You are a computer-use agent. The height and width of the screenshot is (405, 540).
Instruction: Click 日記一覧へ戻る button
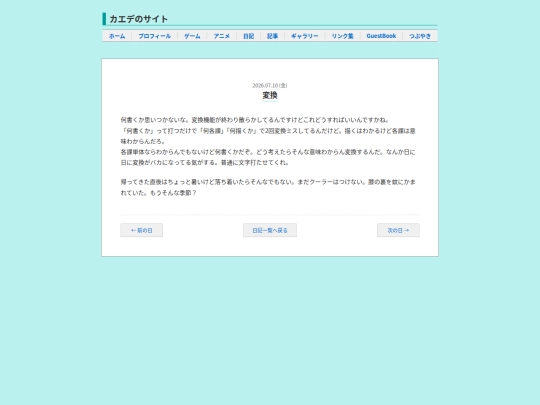[270, 230]
